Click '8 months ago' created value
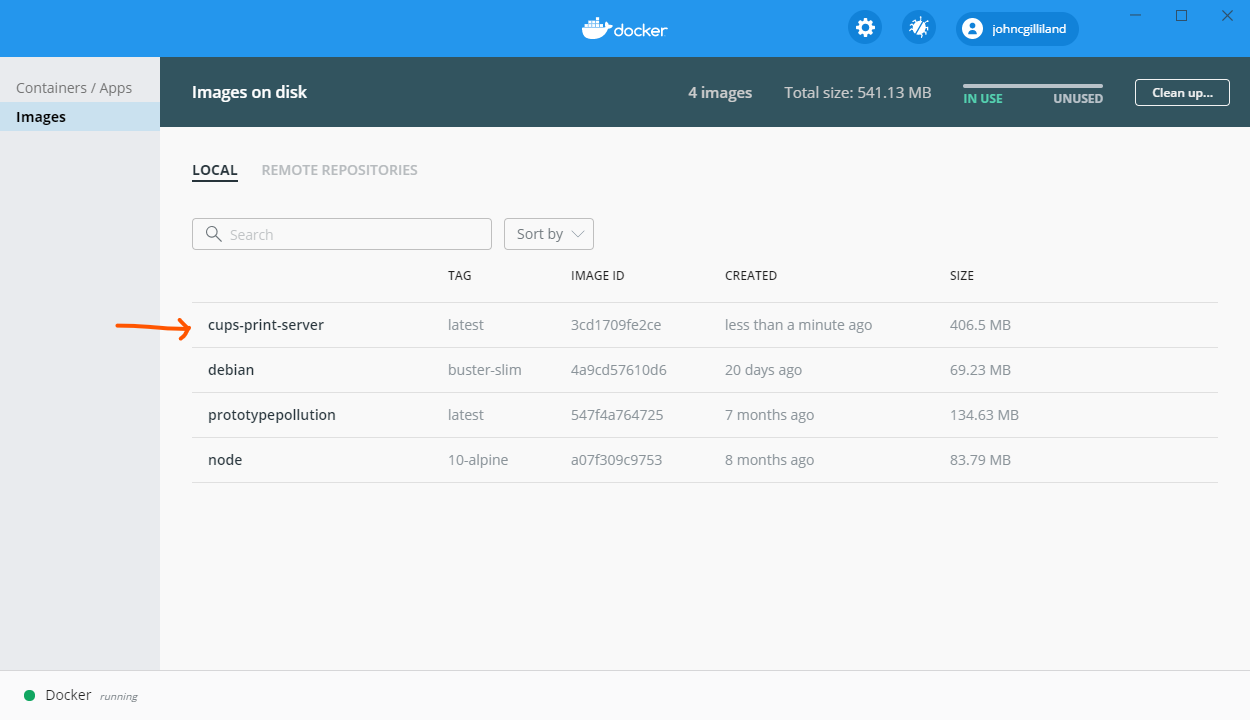 [x=770, y=460]
